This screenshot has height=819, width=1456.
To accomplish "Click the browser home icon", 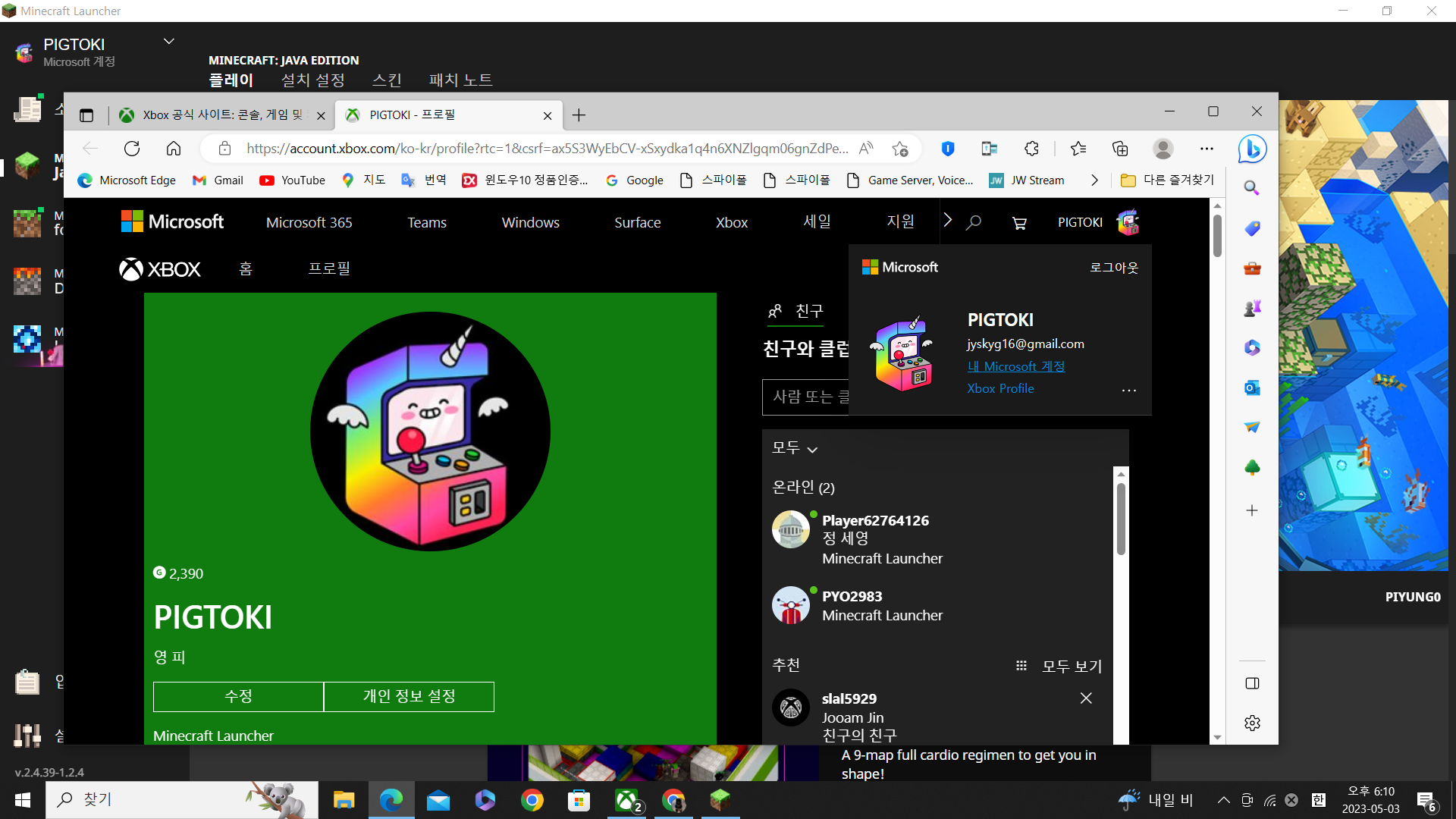I will tap(174, 149).
